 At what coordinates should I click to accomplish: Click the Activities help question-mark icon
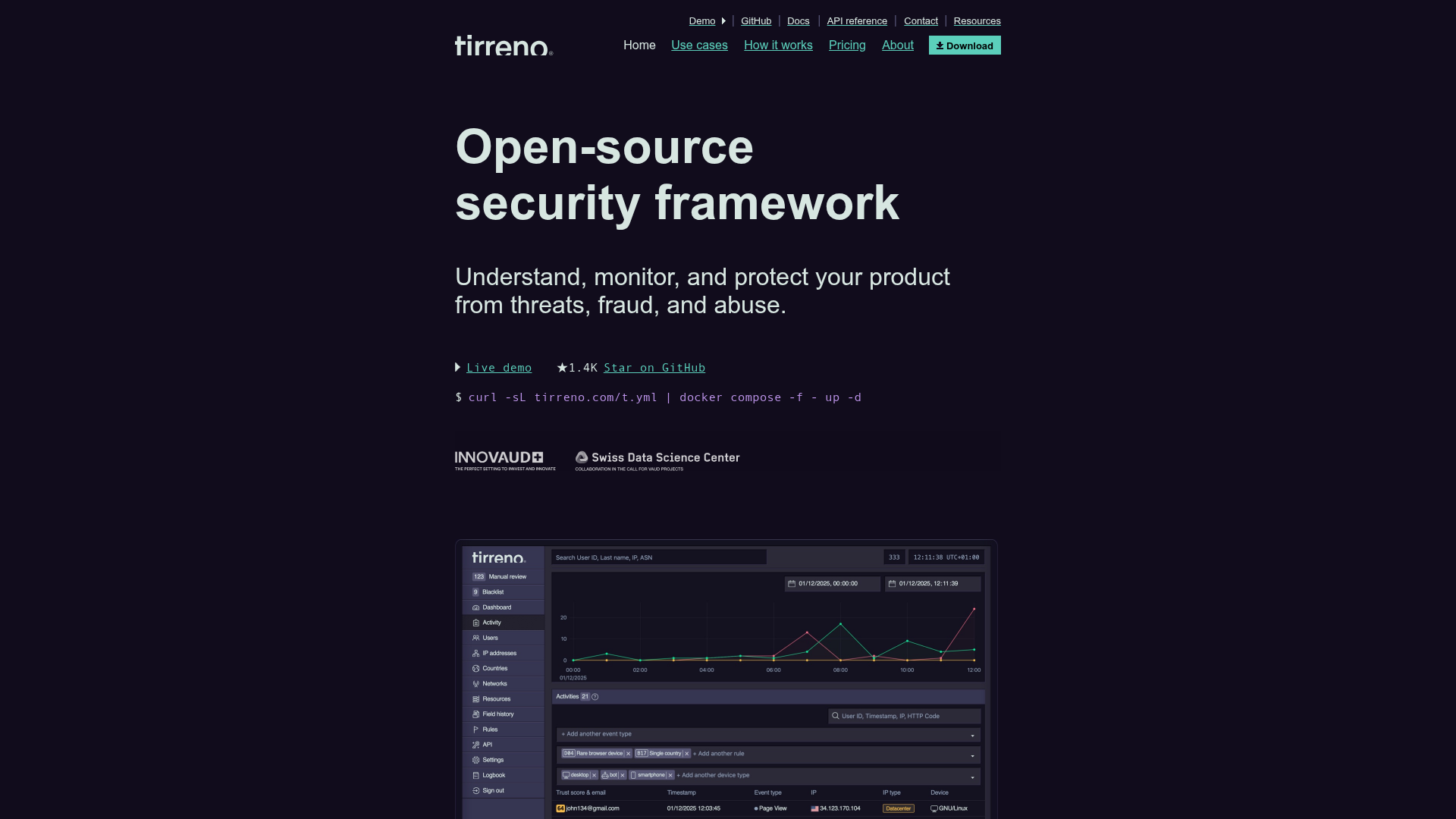point(595,696)
